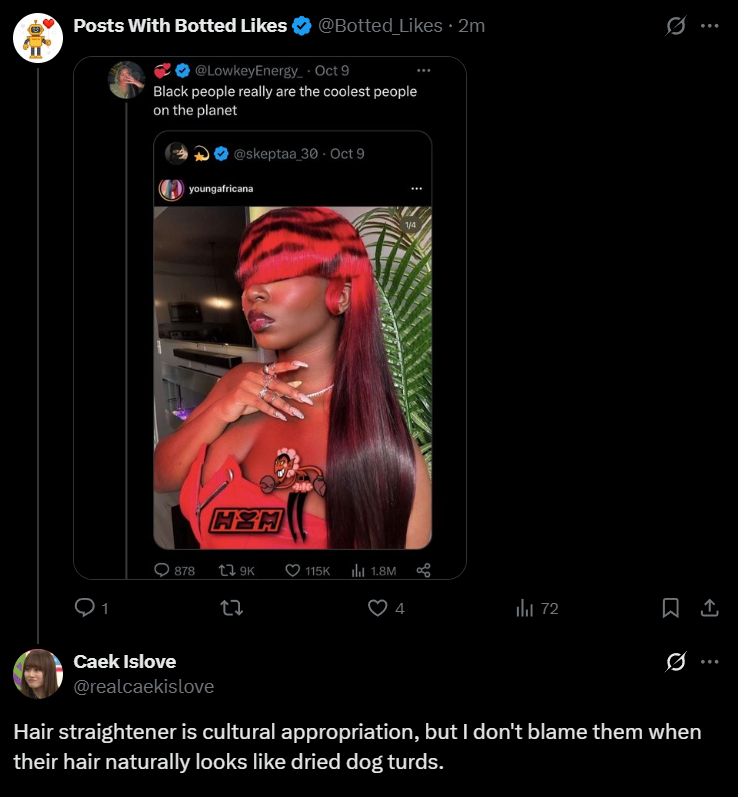The image size is (738, 797).
Task: Open more options for Botted Likes post
Action: [710, 26]
